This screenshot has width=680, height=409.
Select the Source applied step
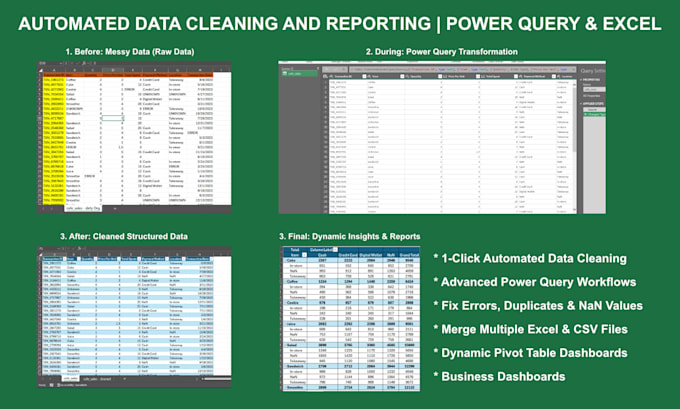pyautogui.click(x=595, y=109)
